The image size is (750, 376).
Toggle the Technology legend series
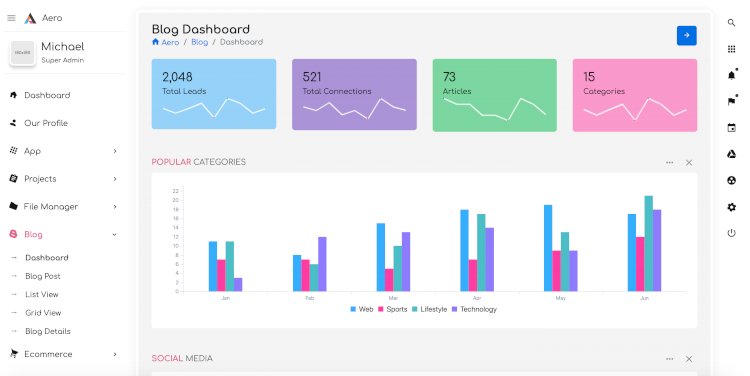point(474,310)
